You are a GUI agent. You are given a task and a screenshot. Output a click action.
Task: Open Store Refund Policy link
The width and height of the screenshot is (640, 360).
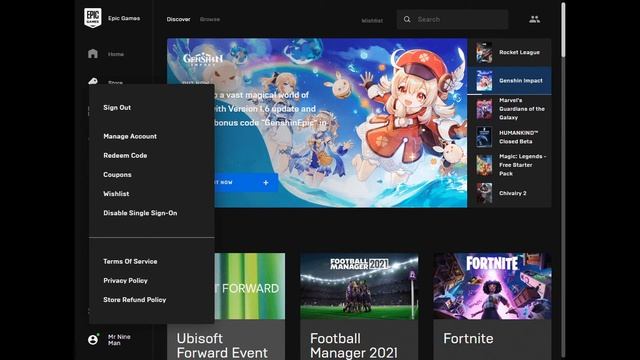135,300
